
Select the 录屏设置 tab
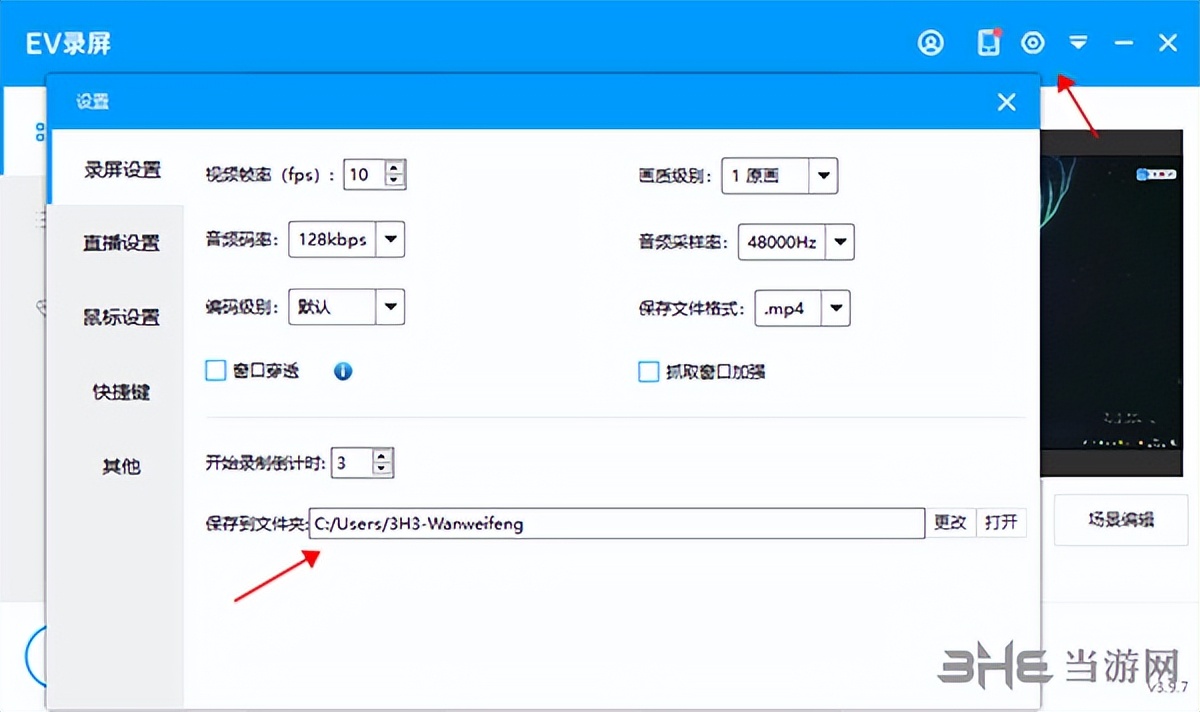click(x=122, y=169)
